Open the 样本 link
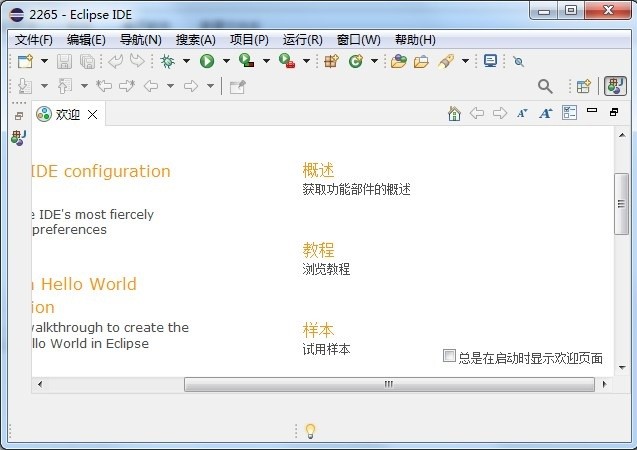 (x=318, y=330)
